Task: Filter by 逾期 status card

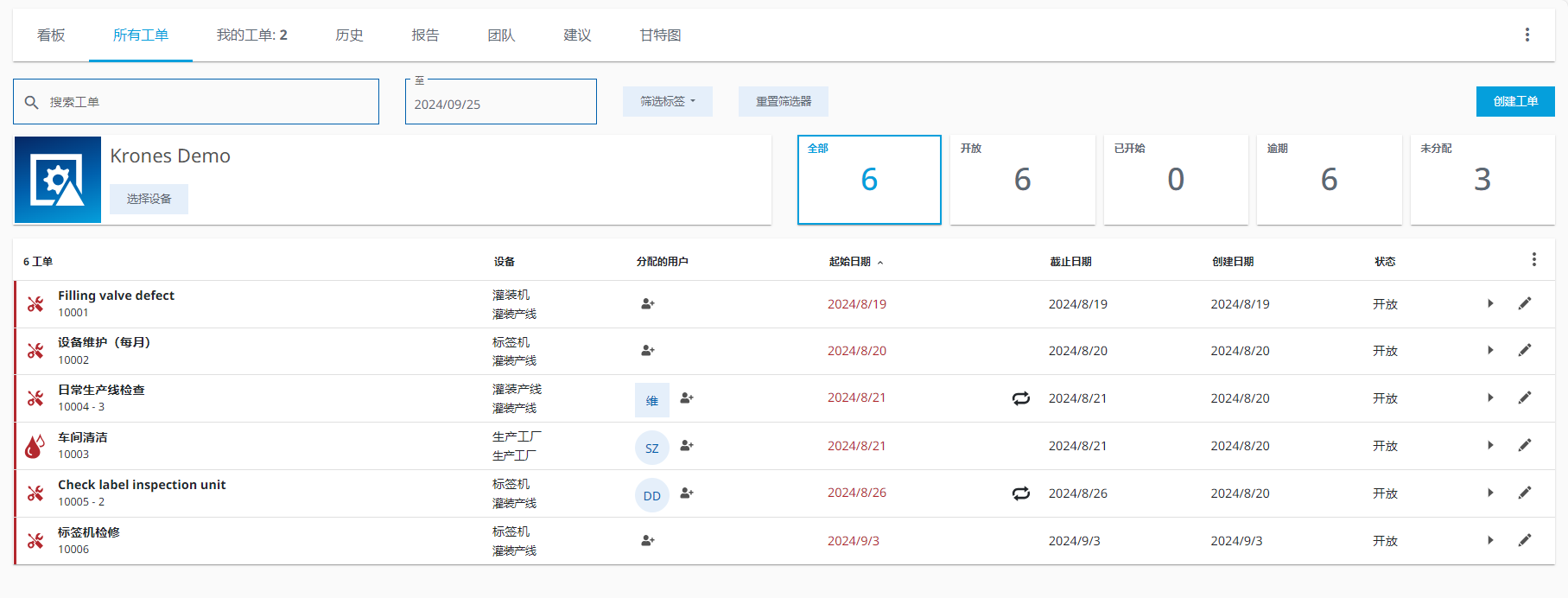Action: point(1329,179)
